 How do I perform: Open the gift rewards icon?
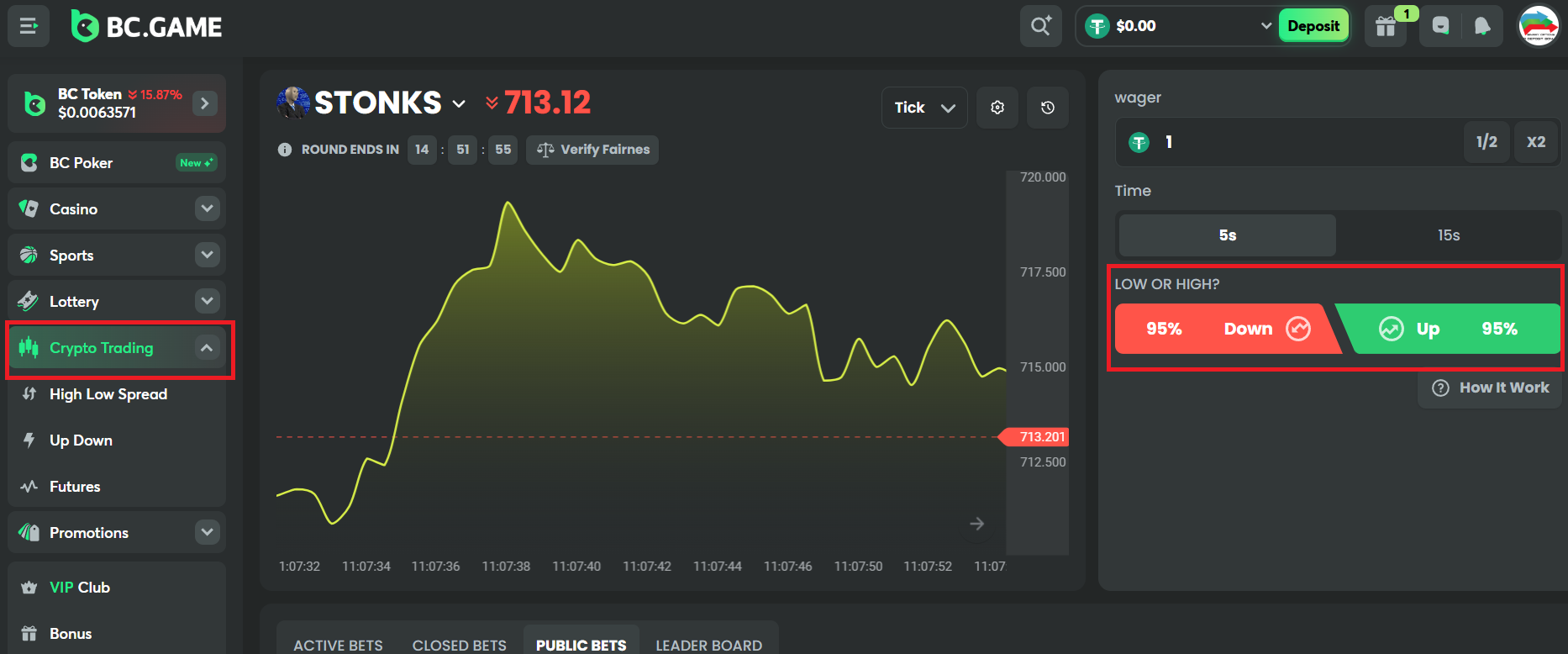click(1386, 27)
